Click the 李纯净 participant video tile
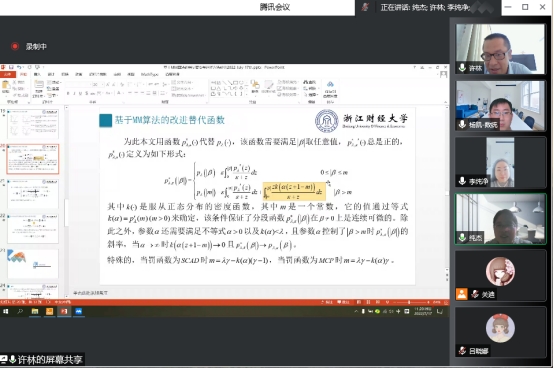 [x=500, y=162]
